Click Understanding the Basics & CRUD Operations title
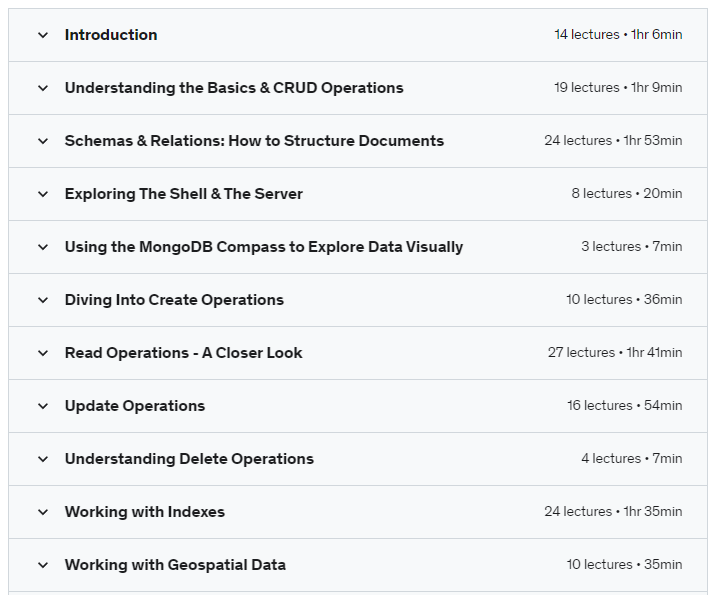The width and height of the screenshot is (714, 595). click(234, 88)
